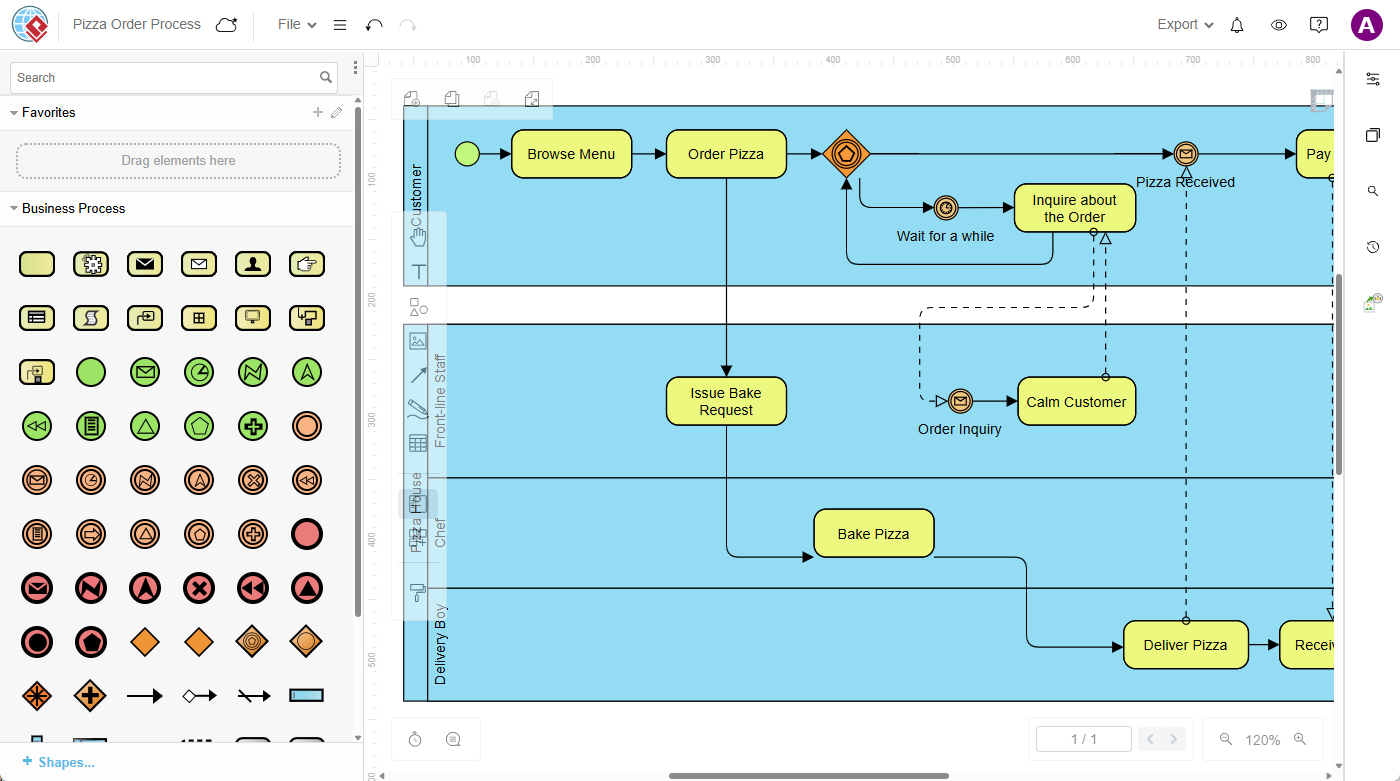Image resolution: width=1400 pixels, height=781 pixels.
Task: Select the Service Task gear shape
Action: click(91, 264)
